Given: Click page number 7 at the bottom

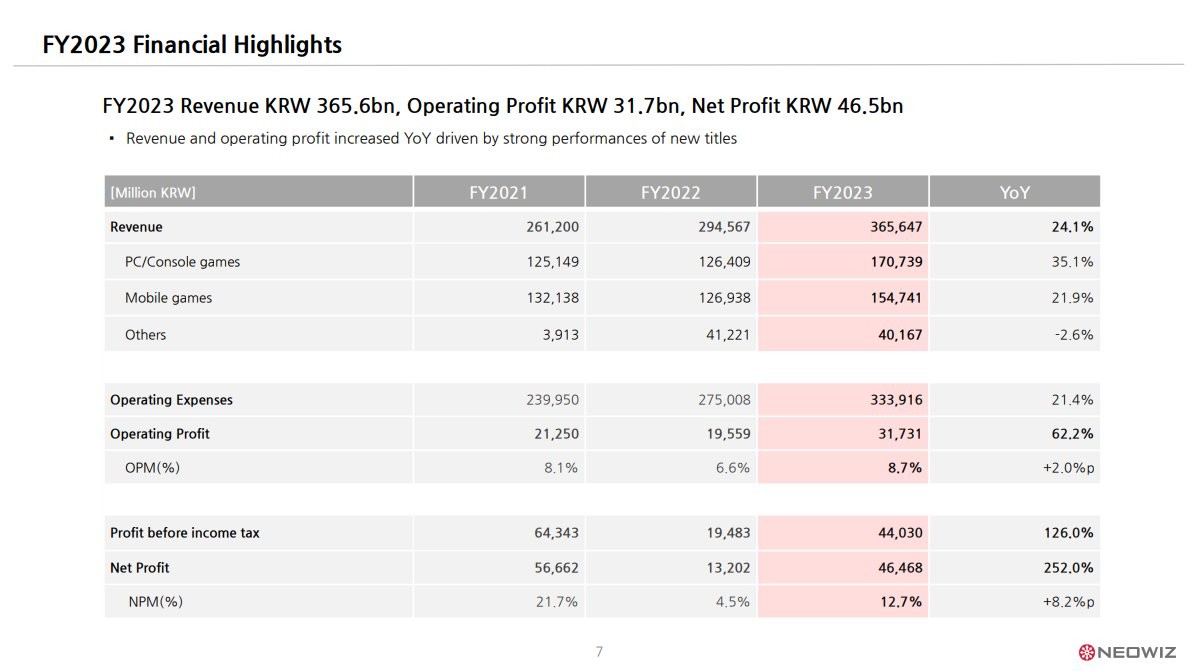Looking at the screenshot, I should pos(600,652).
